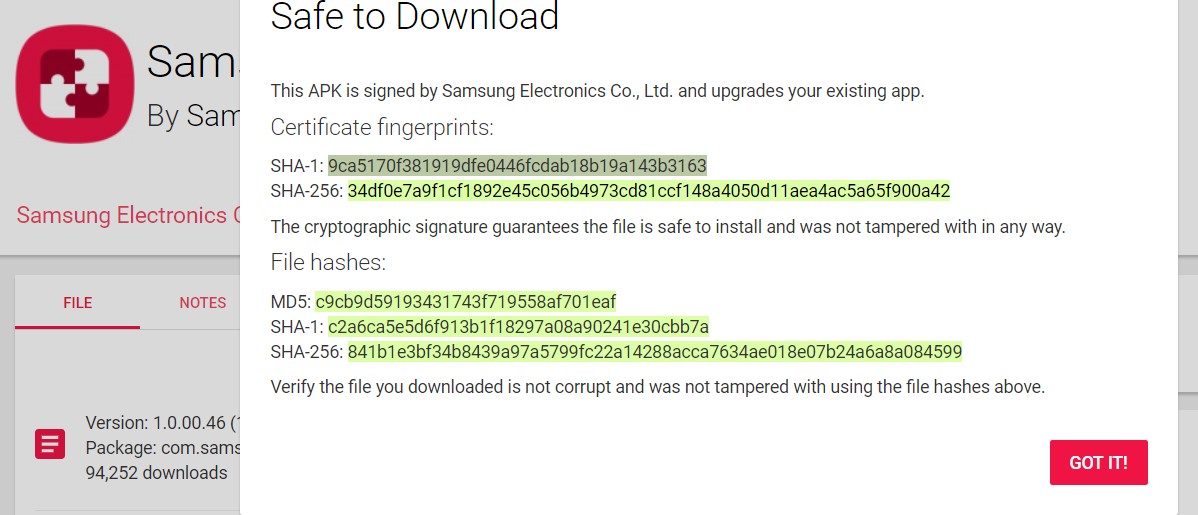Click the File hashes heading
Image resolution: width=1198 pixels, height=515 pixels.
click(329, 263)
